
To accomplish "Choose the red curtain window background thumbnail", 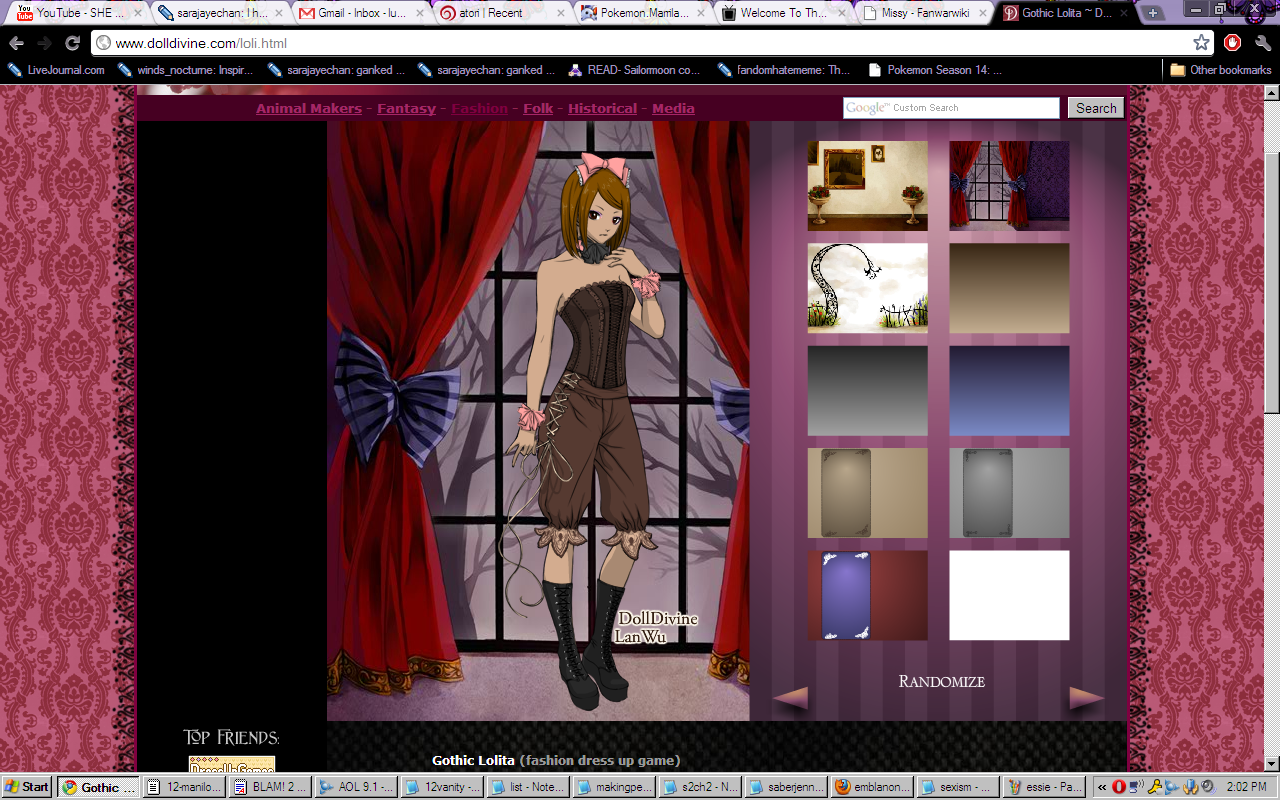I will point(1009,186).
